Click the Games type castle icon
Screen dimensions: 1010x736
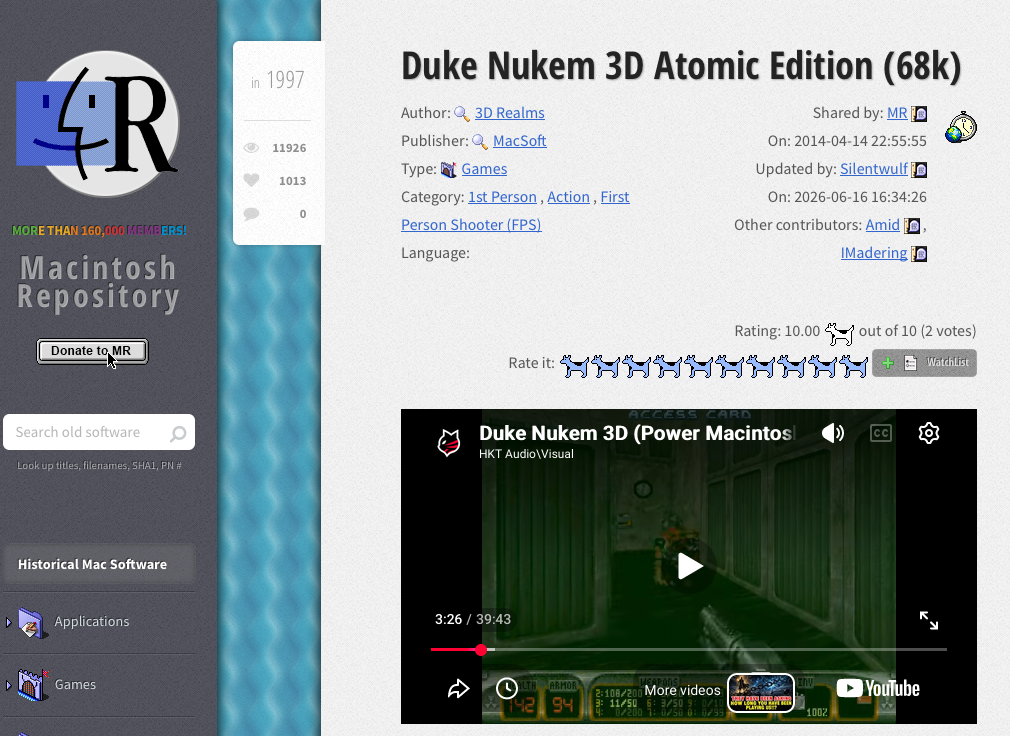tap(448, 169)
